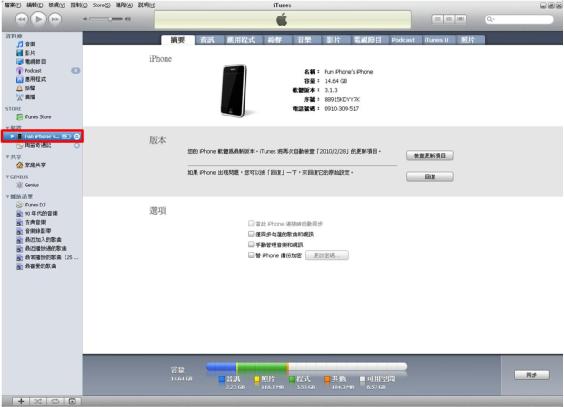564x407 pixels.
Task: Open the 最近播放的歌曲 smart playlist
Action: coord(41,248)
